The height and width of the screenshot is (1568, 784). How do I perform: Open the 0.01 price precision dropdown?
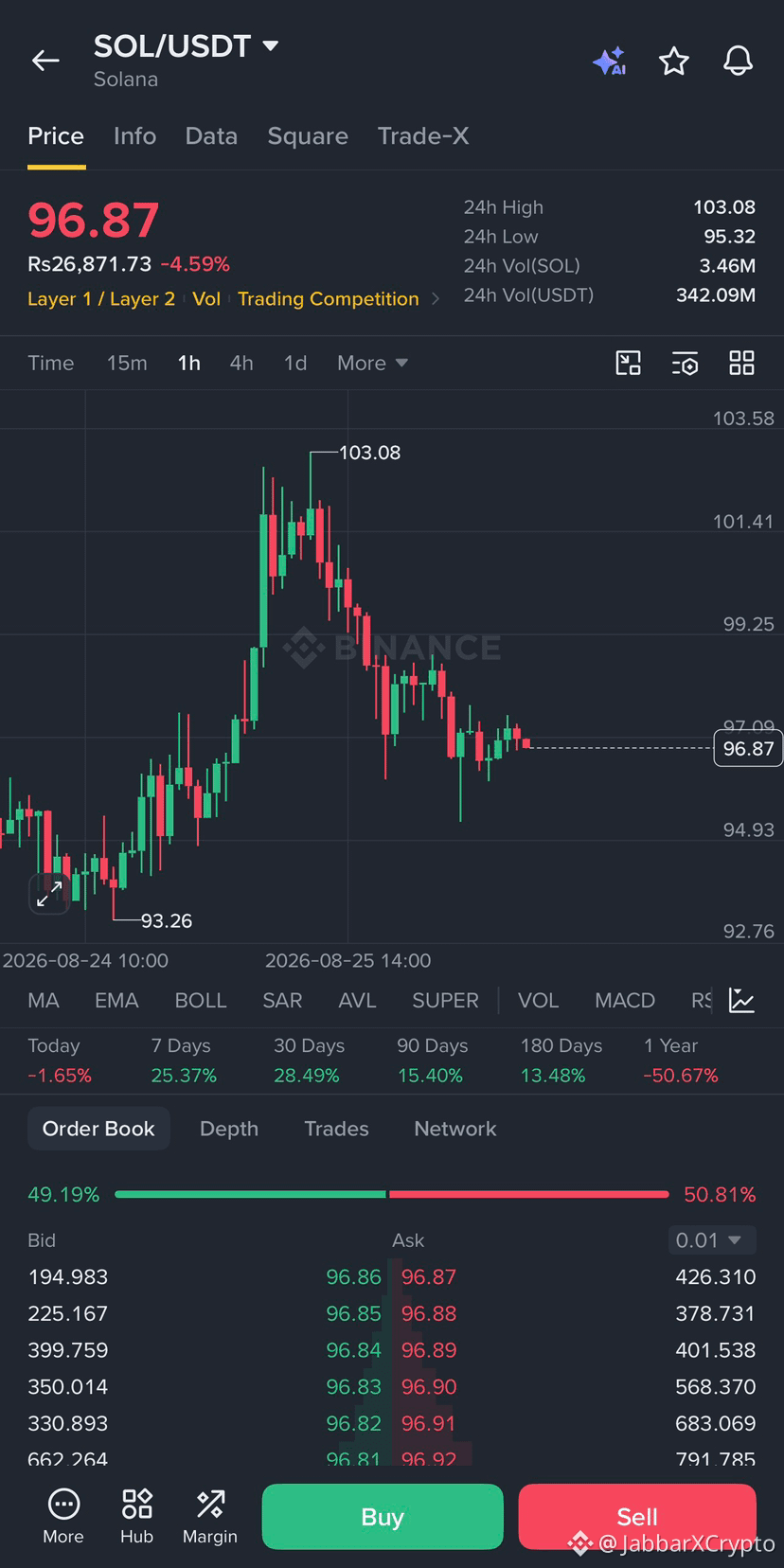(x=712, y=1240)
